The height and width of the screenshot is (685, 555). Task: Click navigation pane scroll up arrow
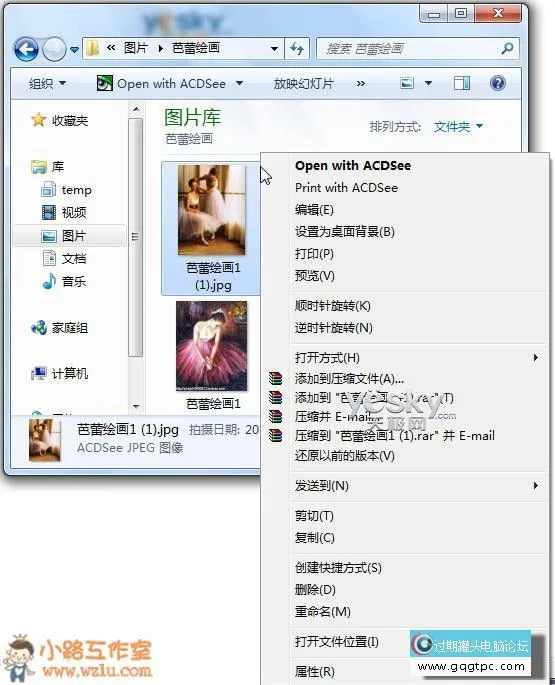click(x=136, y=109)
